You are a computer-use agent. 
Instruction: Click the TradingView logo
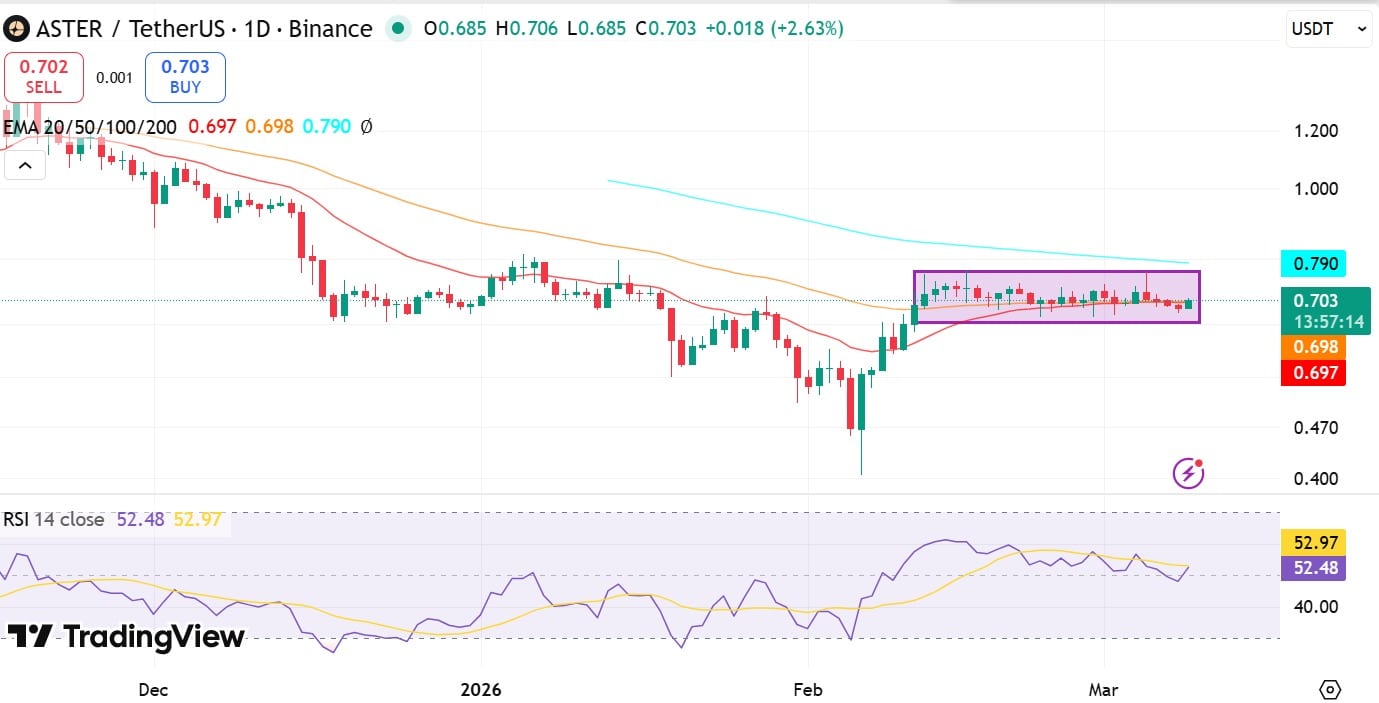pos(125,637)
